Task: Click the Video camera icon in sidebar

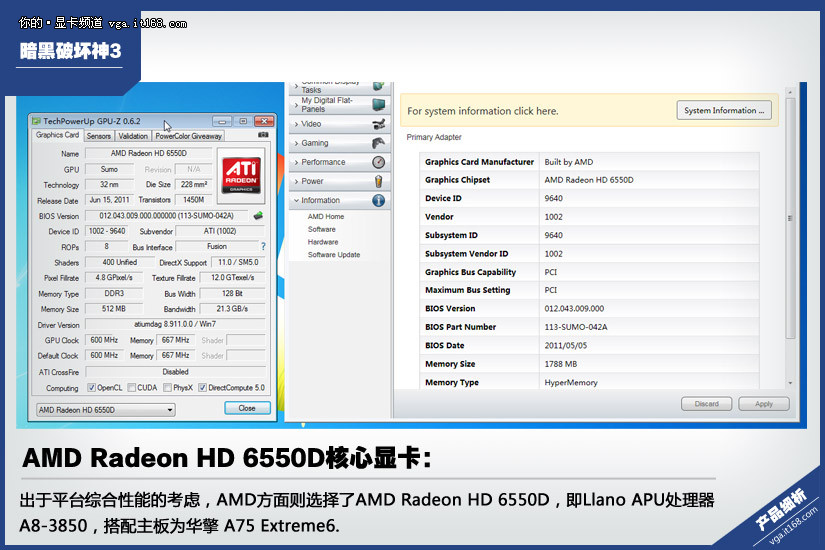Action: [378, 124]
